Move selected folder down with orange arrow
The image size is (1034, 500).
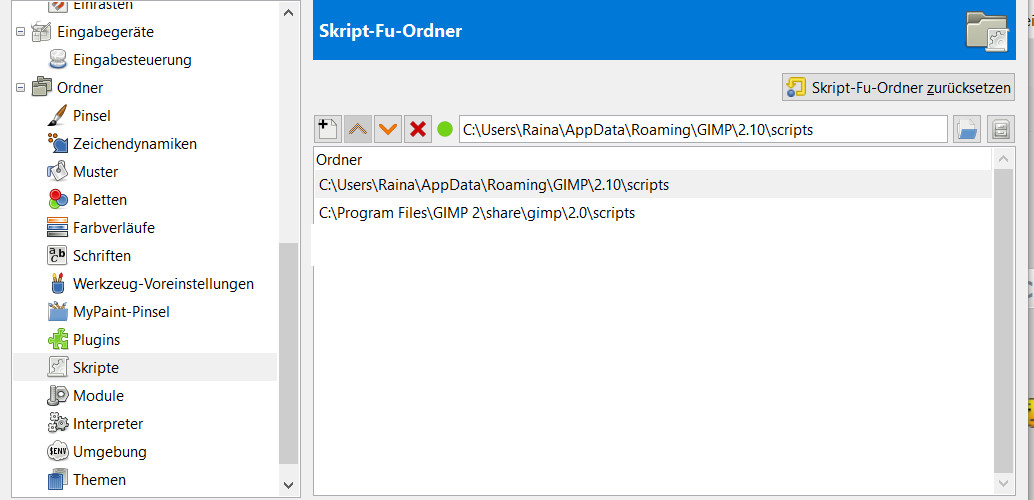coord(388,129)
